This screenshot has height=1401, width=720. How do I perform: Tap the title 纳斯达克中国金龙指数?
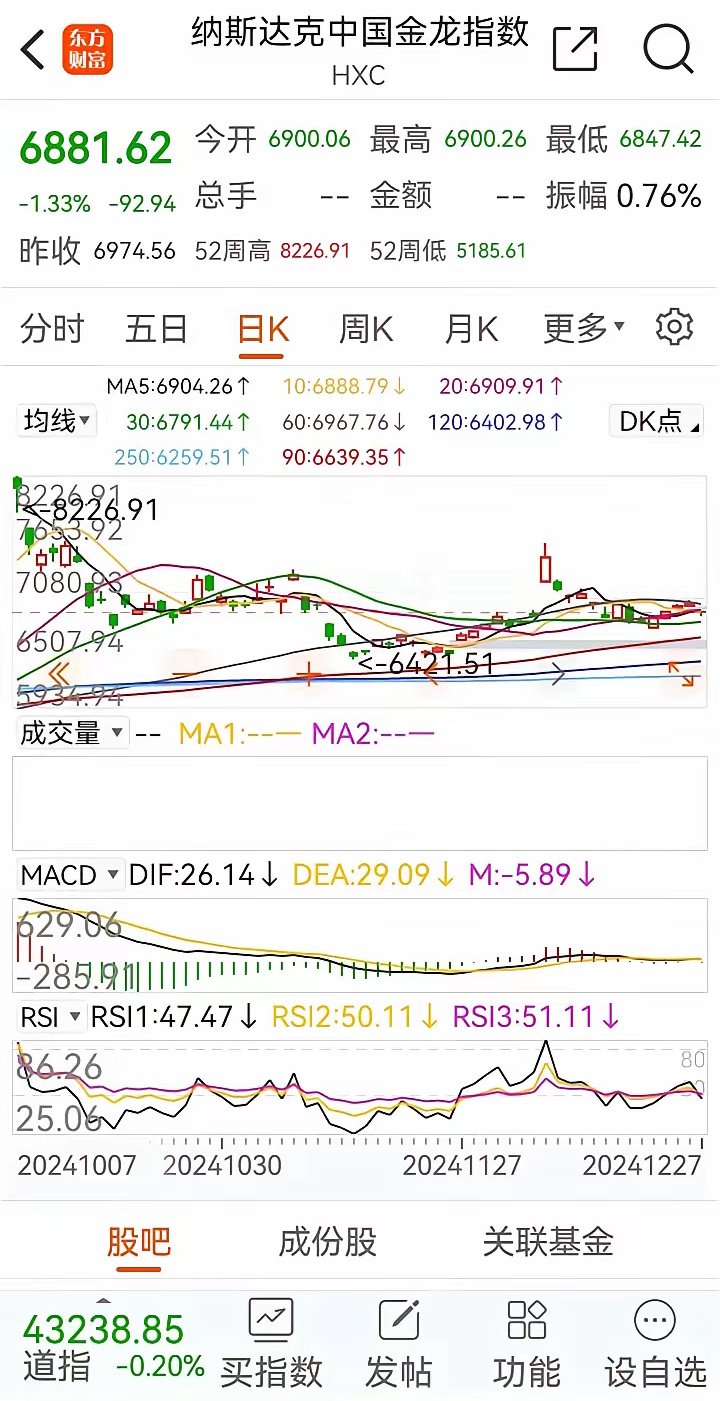tap(360, 32)
